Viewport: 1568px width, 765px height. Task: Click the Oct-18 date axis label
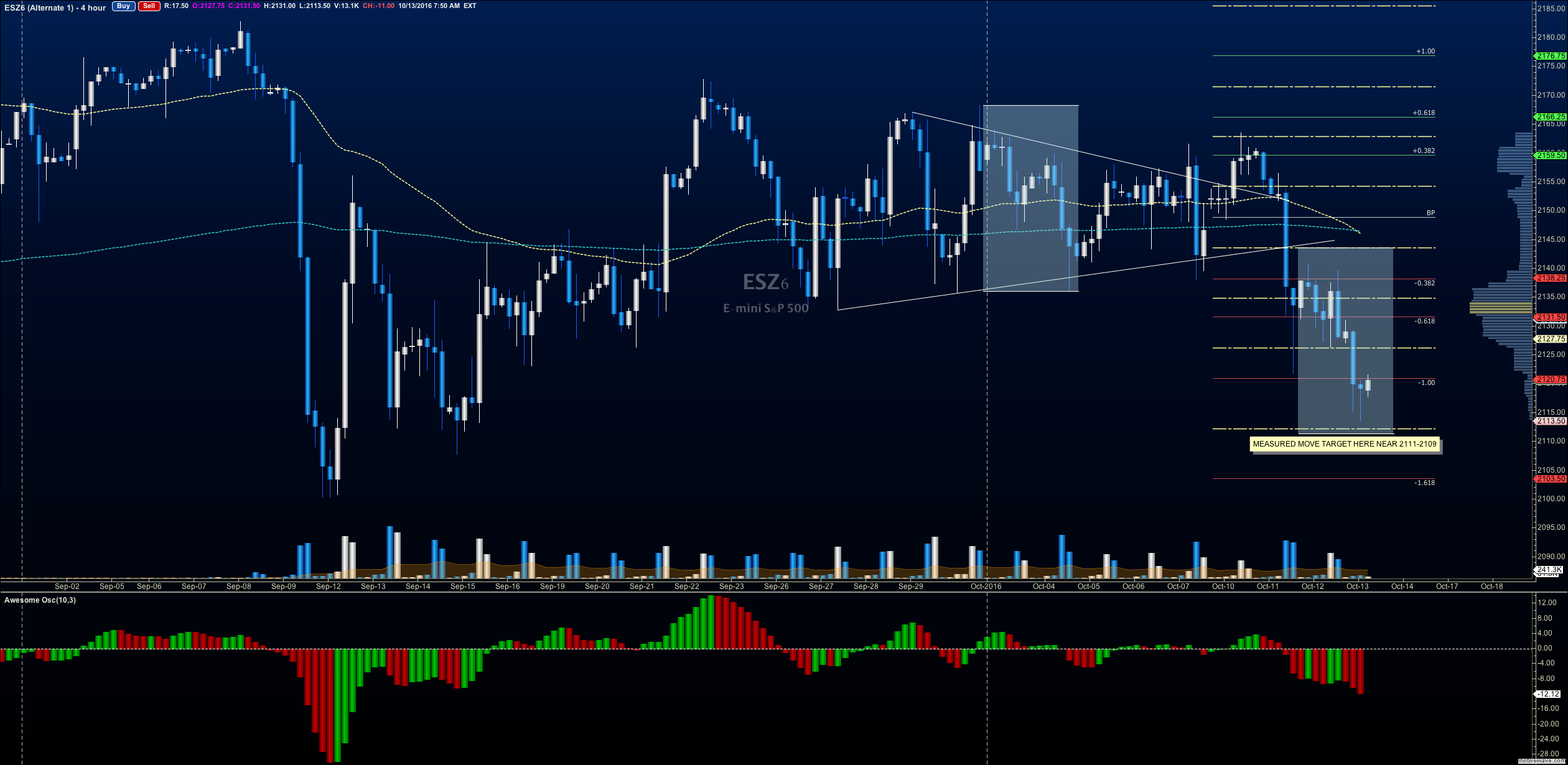click(x=1492, y=586)
